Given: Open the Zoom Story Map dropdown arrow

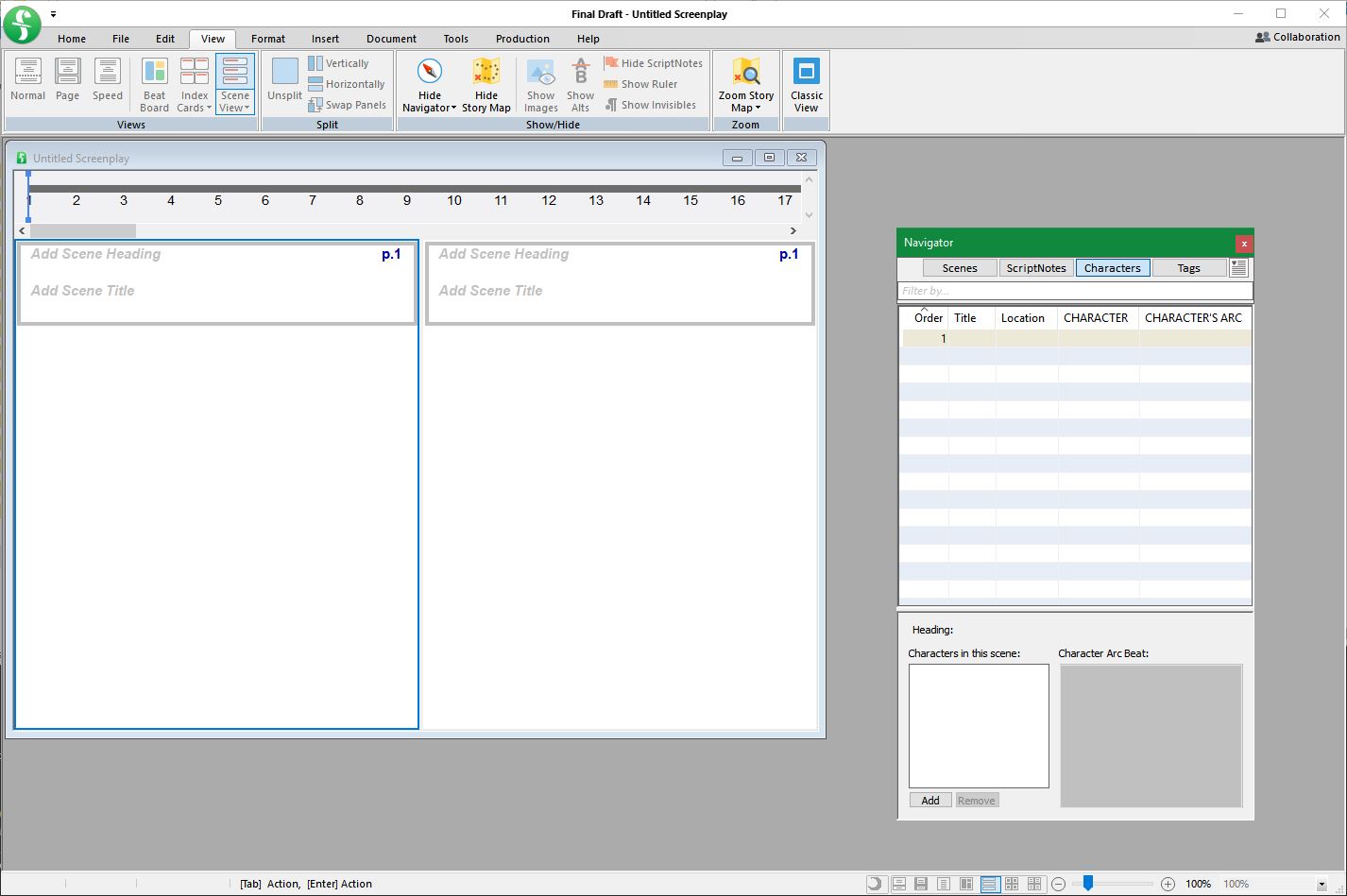Looking at the screenshot, I should point(758,109).
